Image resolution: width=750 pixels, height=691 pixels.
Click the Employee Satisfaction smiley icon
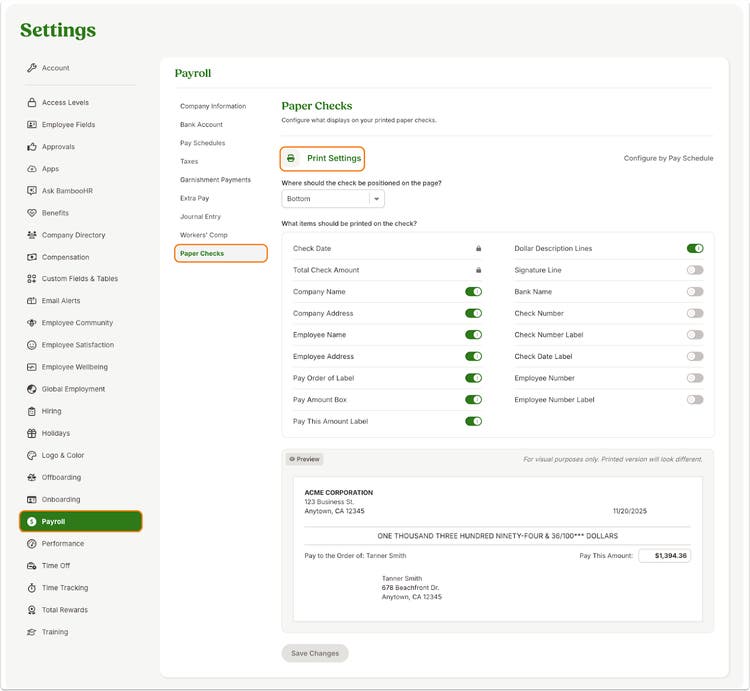[x=32, y=345]
